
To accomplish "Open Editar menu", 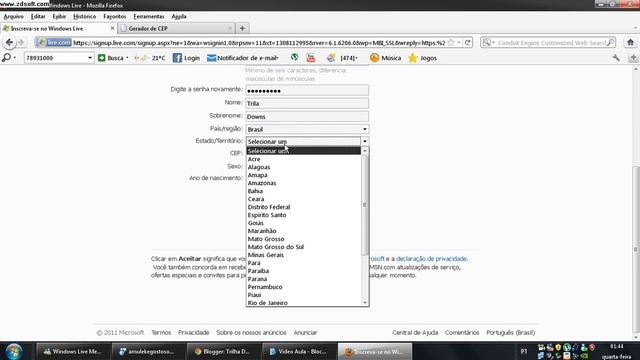I will [38, 16].
